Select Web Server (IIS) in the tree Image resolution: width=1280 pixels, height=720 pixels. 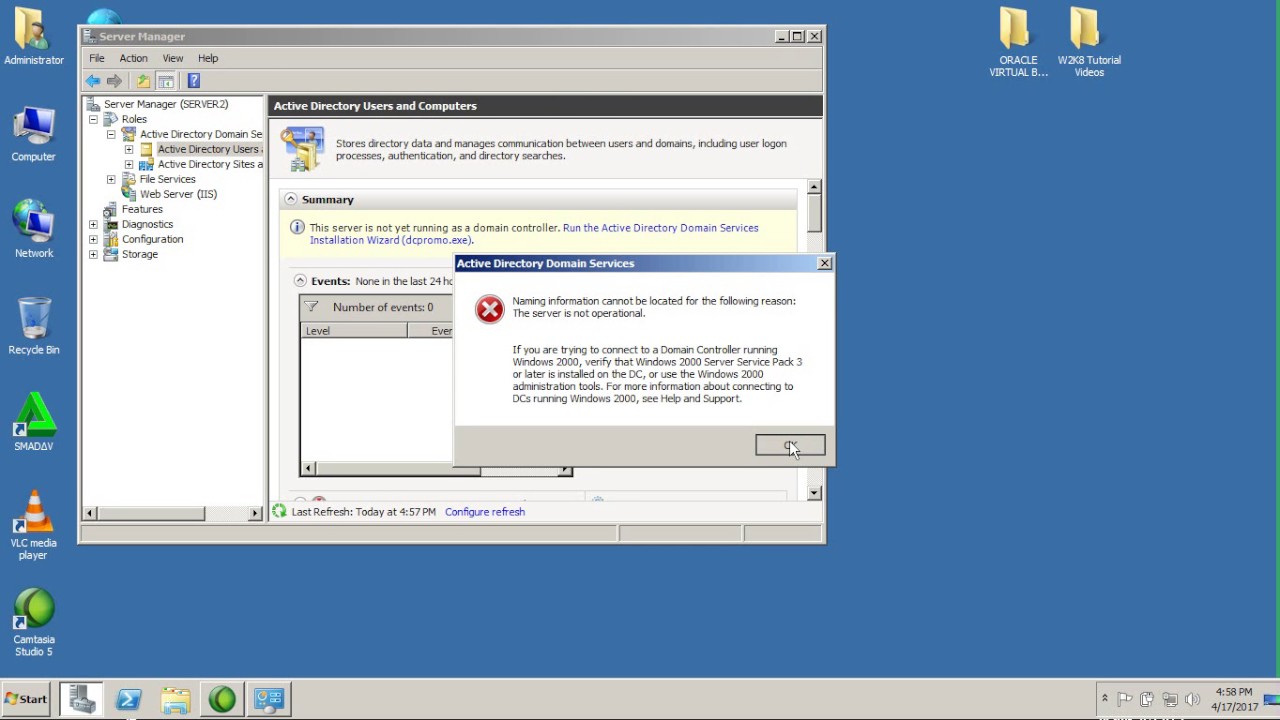point(178,194)
